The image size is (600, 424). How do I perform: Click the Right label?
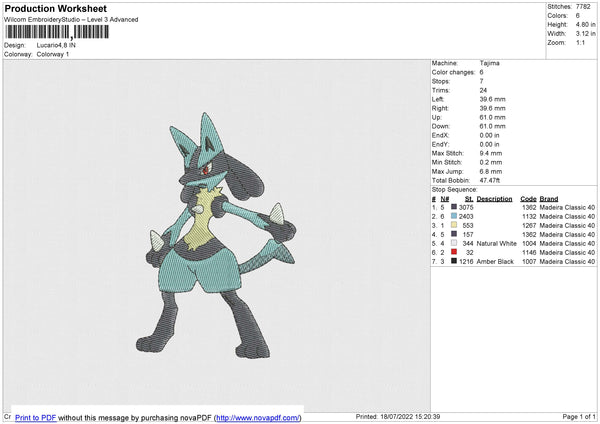pyautogui.click(x=440, y=108)
